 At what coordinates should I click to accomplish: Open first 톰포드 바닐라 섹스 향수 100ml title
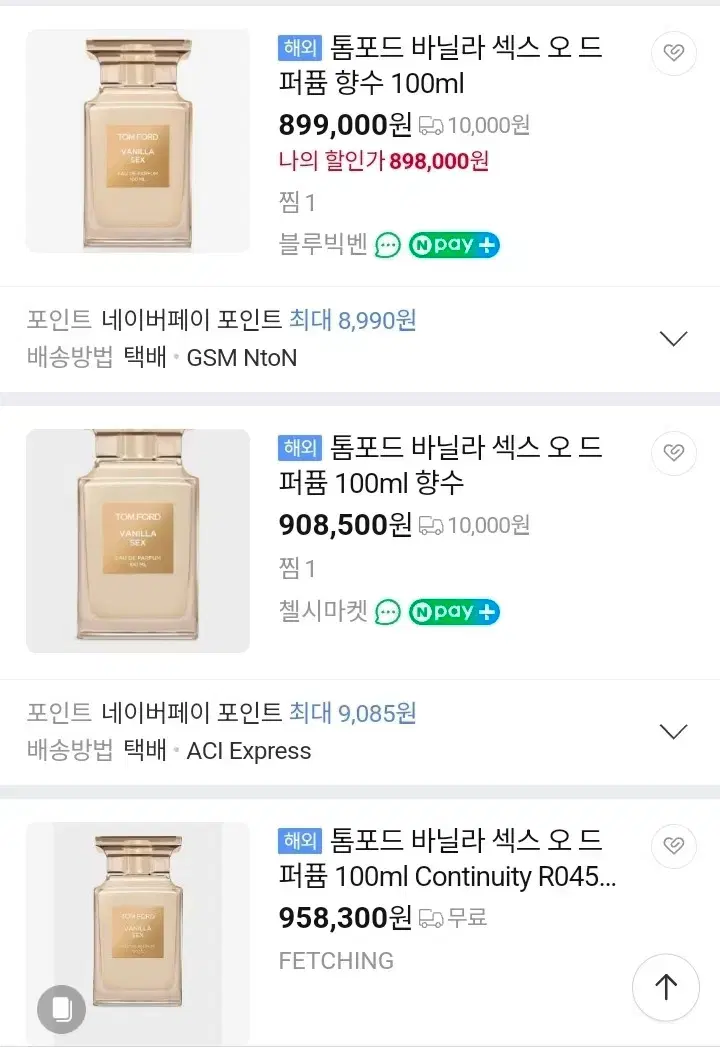click(x=441, y=65)
